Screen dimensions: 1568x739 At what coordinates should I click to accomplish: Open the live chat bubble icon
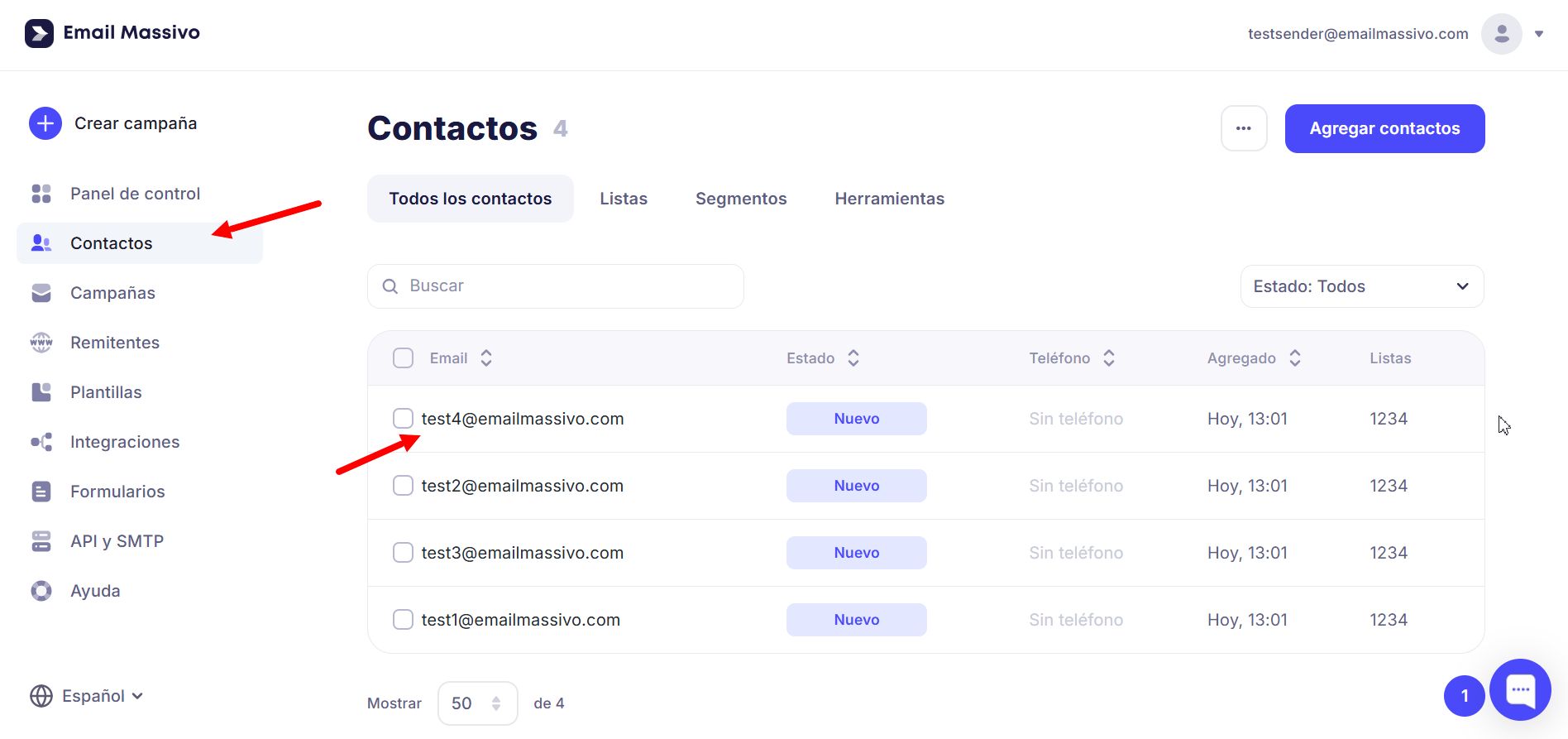1520,689
